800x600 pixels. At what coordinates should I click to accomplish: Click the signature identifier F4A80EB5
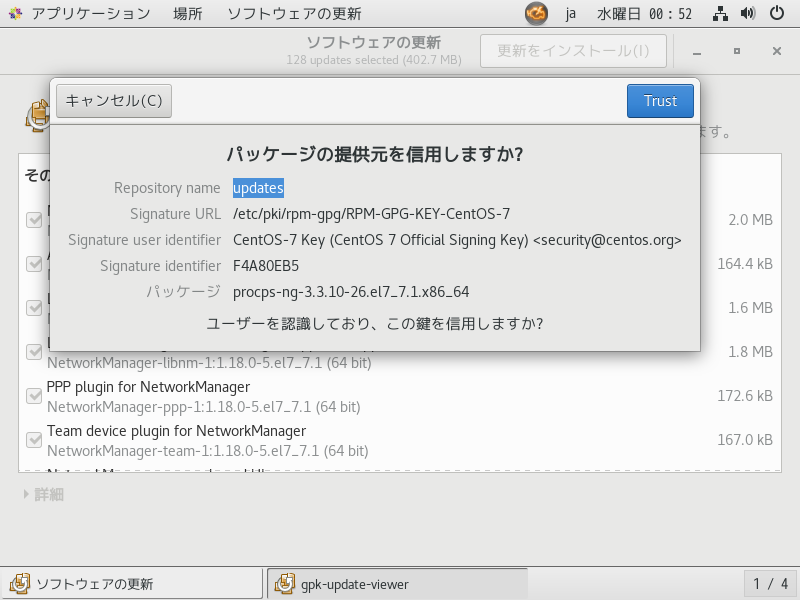(x=266, y=266)
